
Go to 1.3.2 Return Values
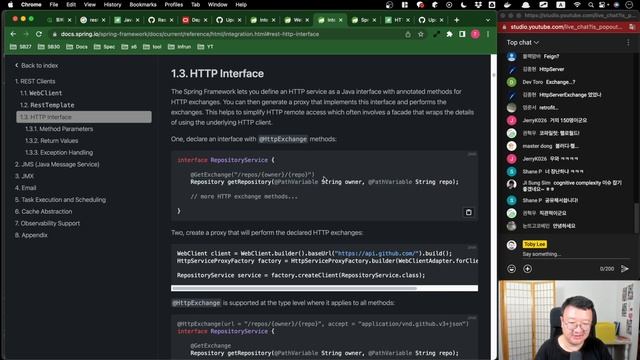coord(51,141)
